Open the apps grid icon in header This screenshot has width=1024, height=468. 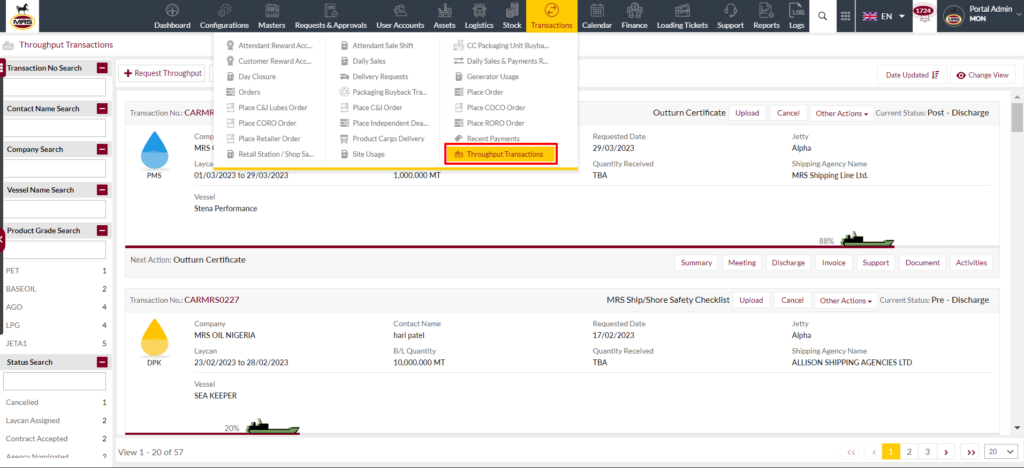click(x=845, y=16)
